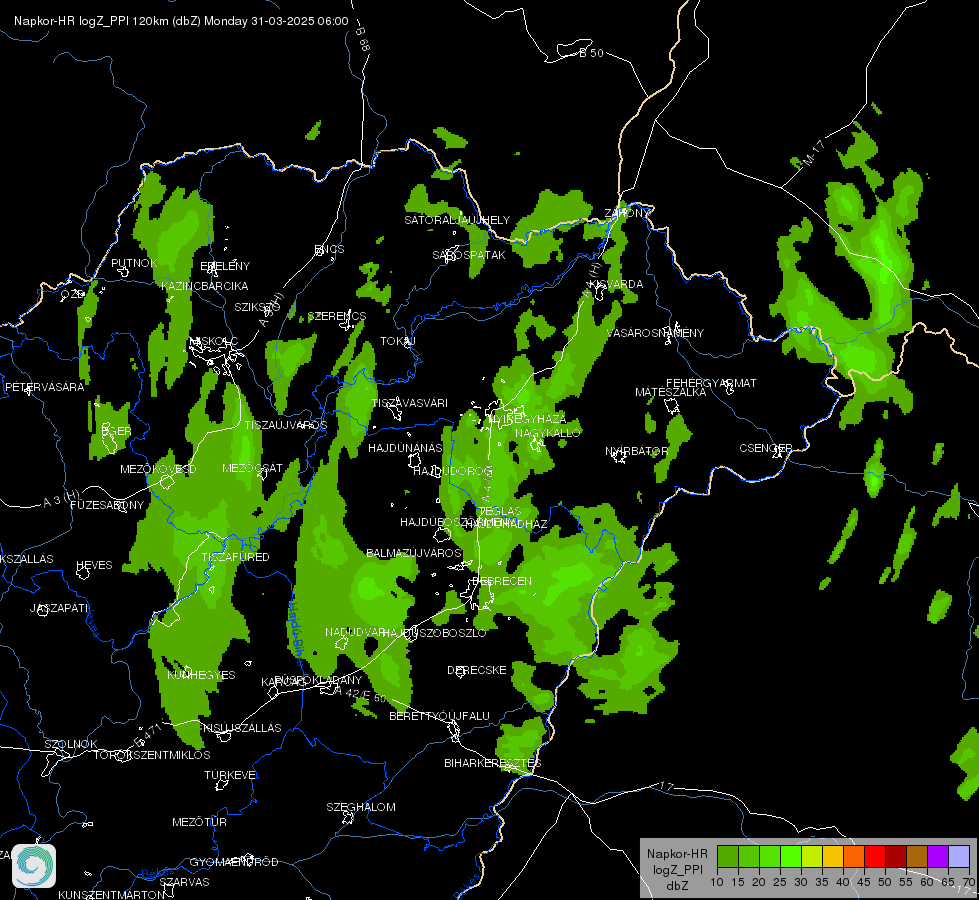Click the DERECSKE town label
Viewport: 979px width, 900px height.
(476, 670)
